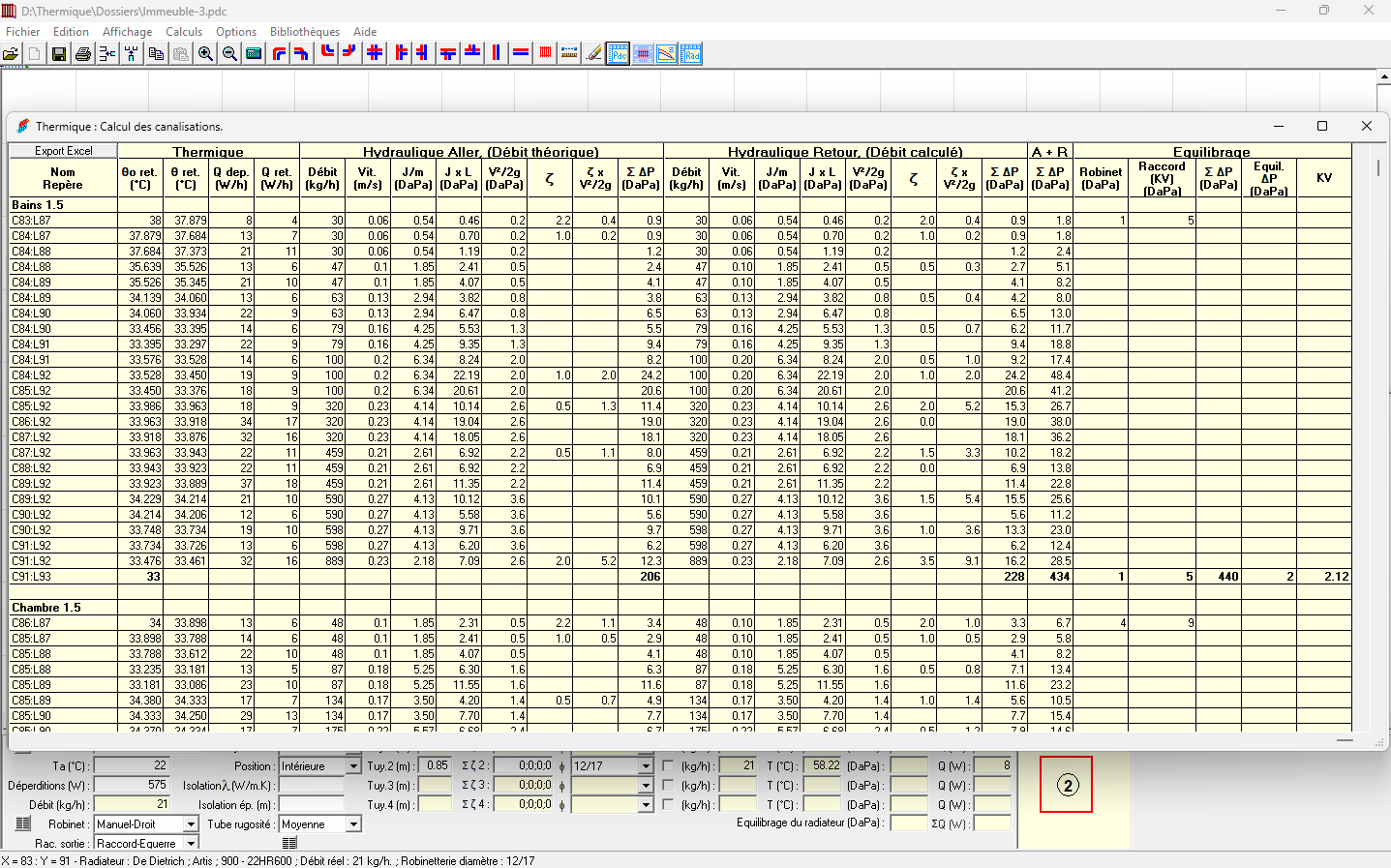Open the Bibliothèques menu
The height and width of the screenshot is (868, 1391).
tap(305, 32)
